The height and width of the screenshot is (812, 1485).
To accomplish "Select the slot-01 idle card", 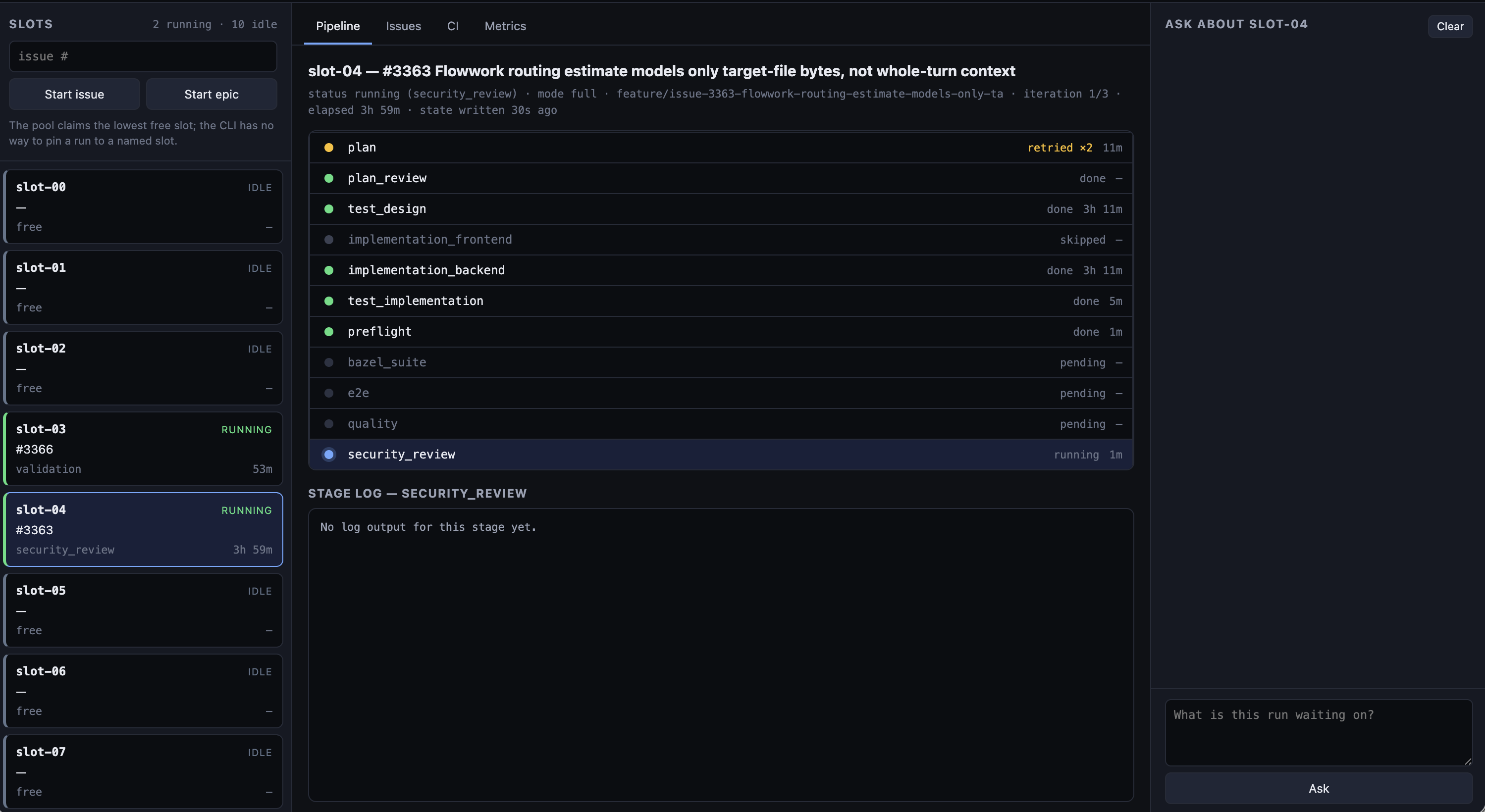I will coord(143,287).
